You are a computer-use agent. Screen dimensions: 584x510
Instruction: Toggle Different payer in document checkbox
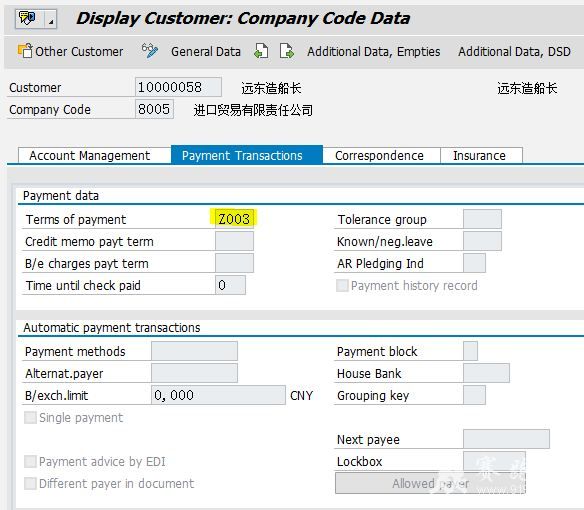tap(30, 484)
